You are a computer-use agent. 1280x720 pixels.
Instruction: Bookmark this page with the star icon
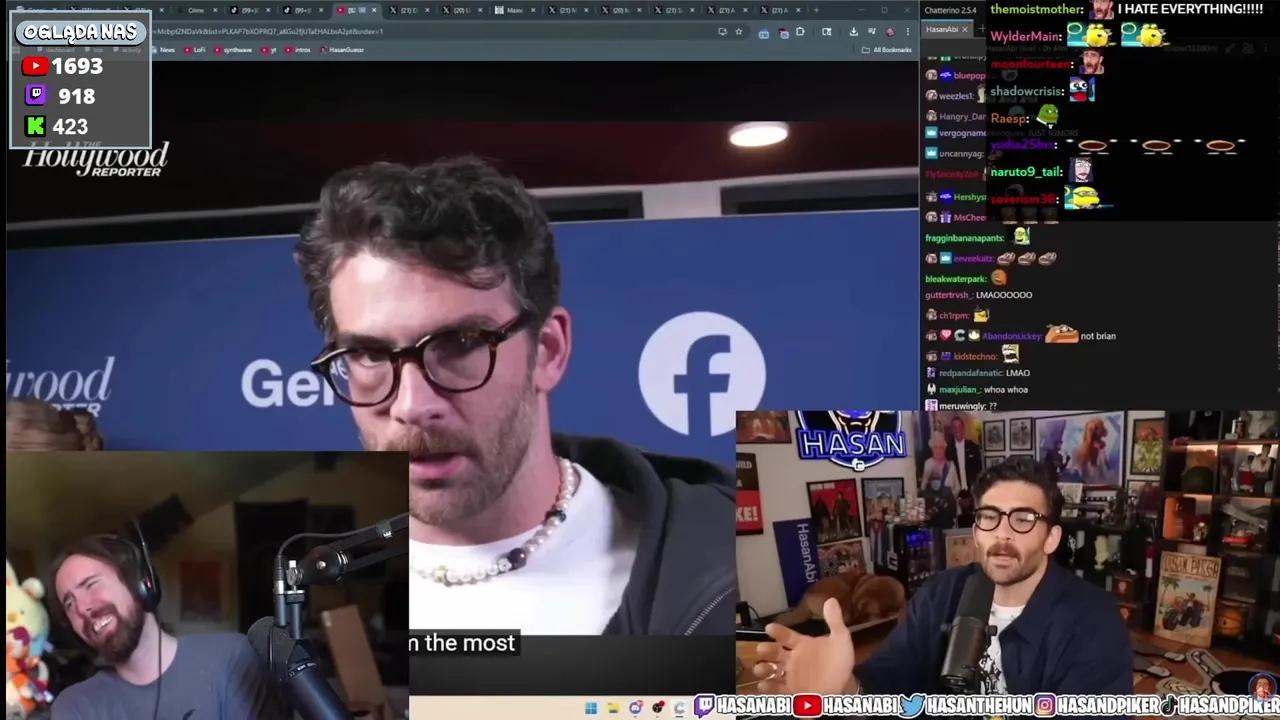(x=739, y=31)
